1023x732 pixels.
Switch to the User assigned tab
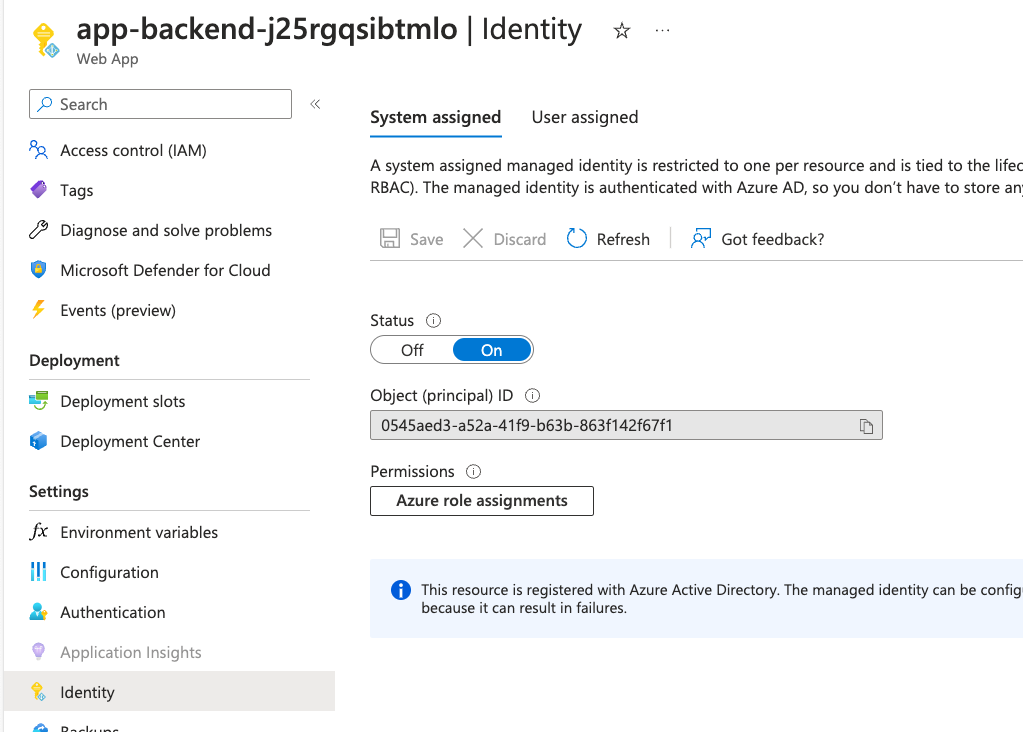[x=584, y=117]
